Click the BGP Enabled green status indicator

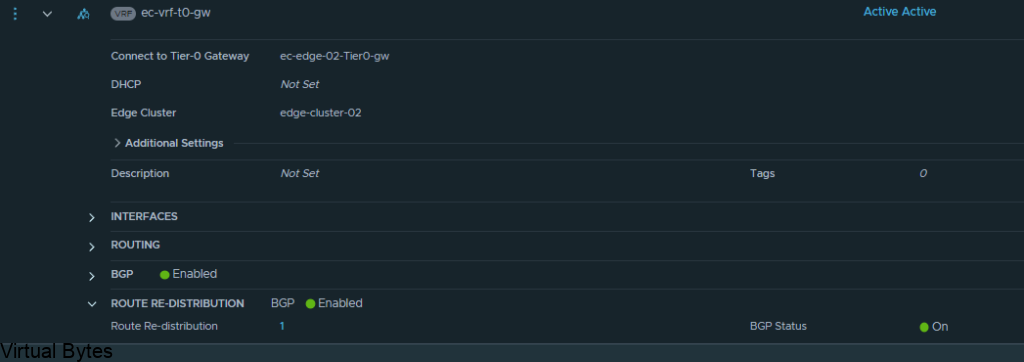click(165, 274)
